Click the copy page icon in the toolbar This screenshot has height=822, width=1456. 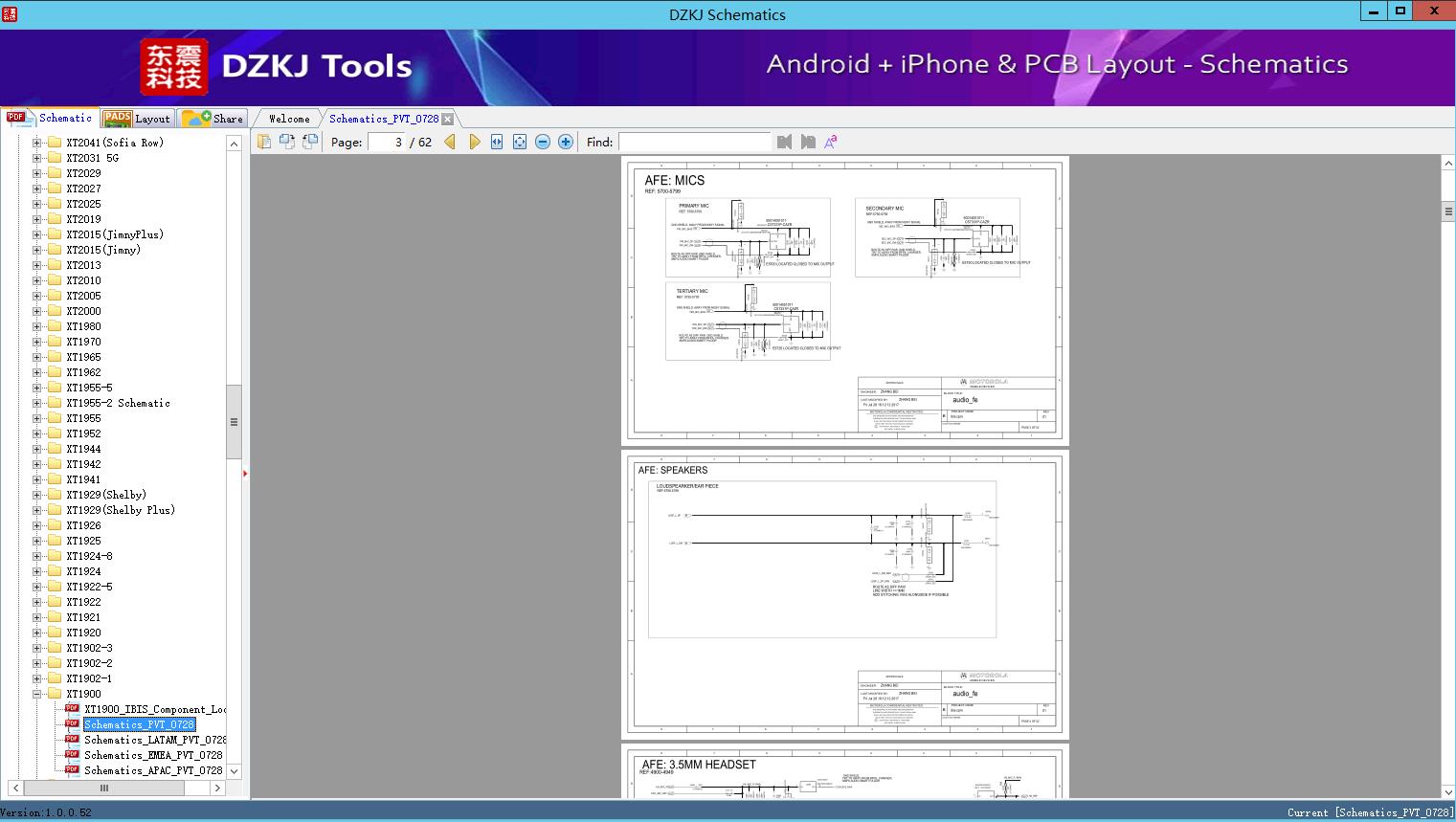coord(264,142)
